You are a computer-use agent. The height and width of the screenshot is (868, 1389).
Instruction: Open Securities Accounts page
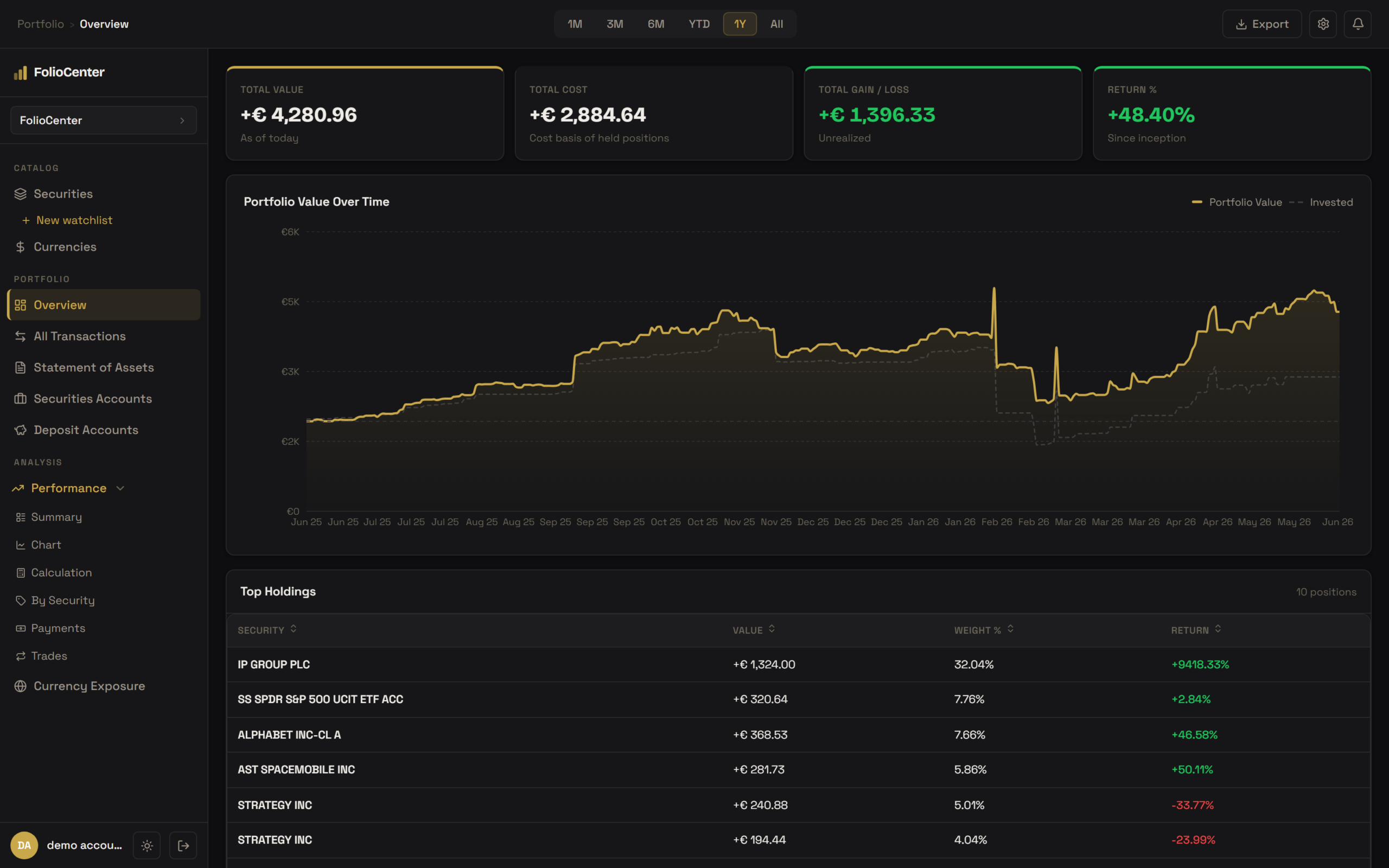pos(103,399)
